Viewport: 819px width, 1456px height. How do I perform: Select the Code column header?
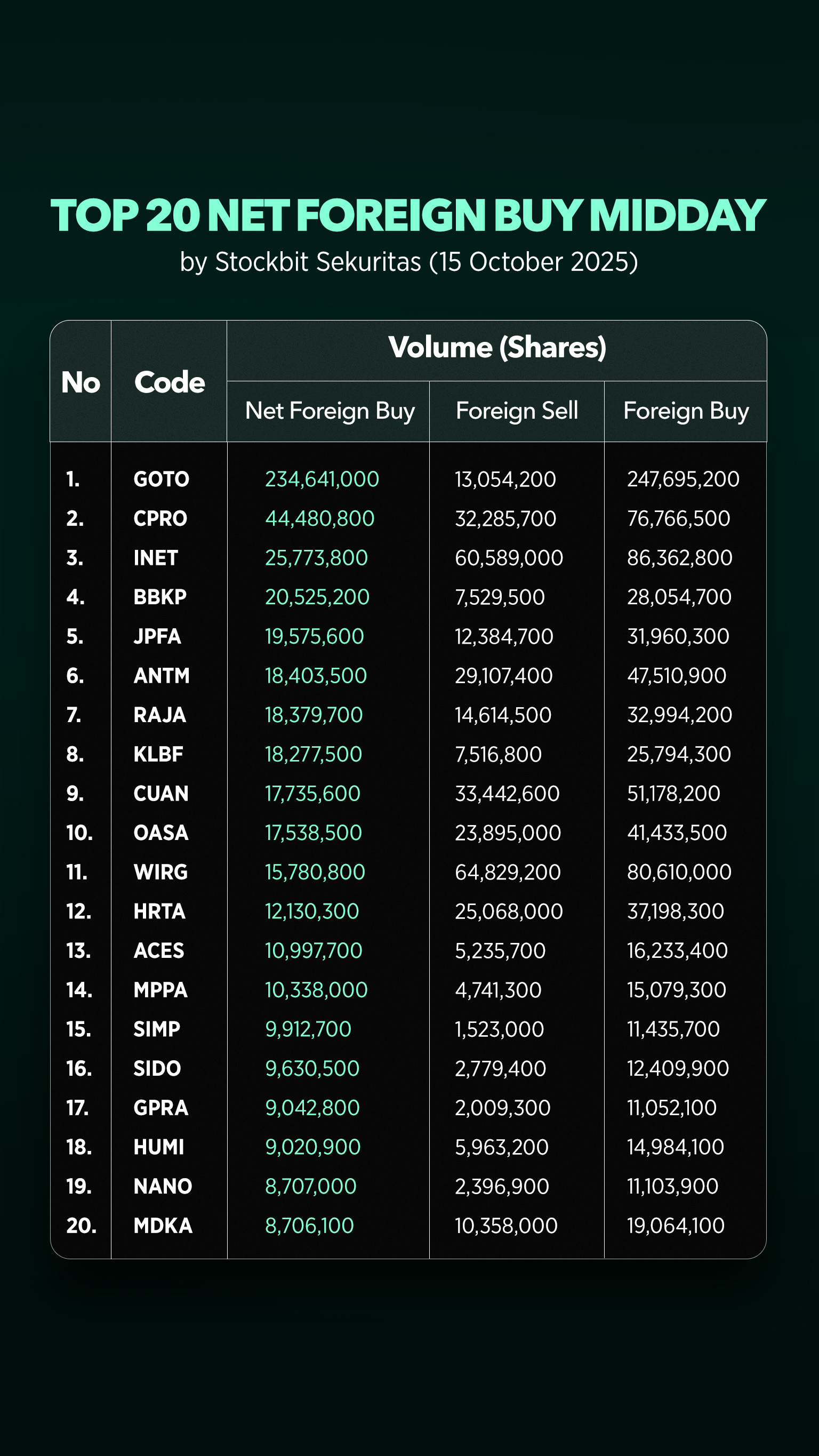pyautogui.click(x=169, y=382)
